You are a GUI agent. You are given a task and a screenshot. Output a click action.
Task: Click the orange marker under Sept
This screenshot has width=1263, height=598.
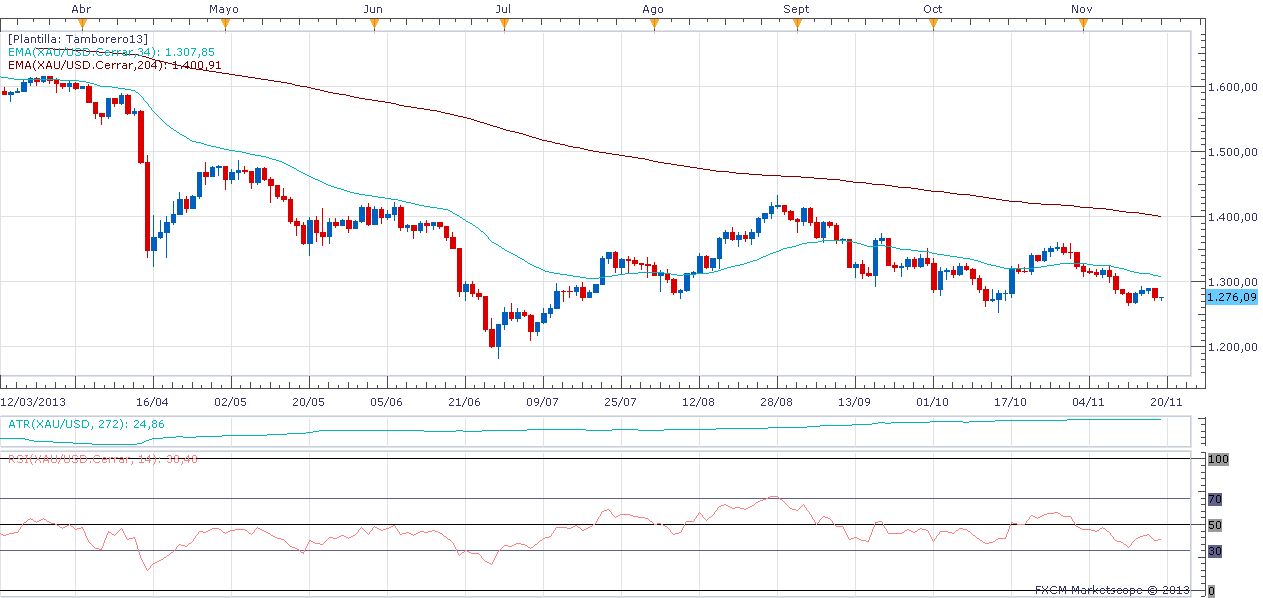pyautogui.click(x=797, y=25)
